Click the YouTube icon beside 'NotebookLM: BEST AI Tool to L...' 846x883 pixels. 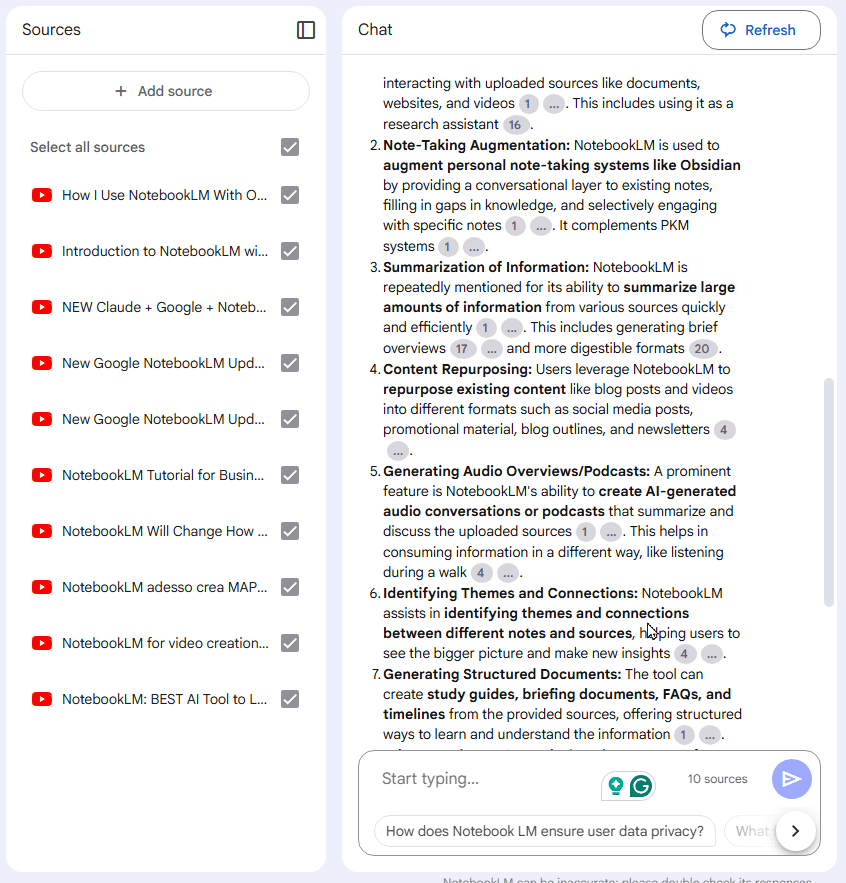pyautogui.click(x=42, y=699)
